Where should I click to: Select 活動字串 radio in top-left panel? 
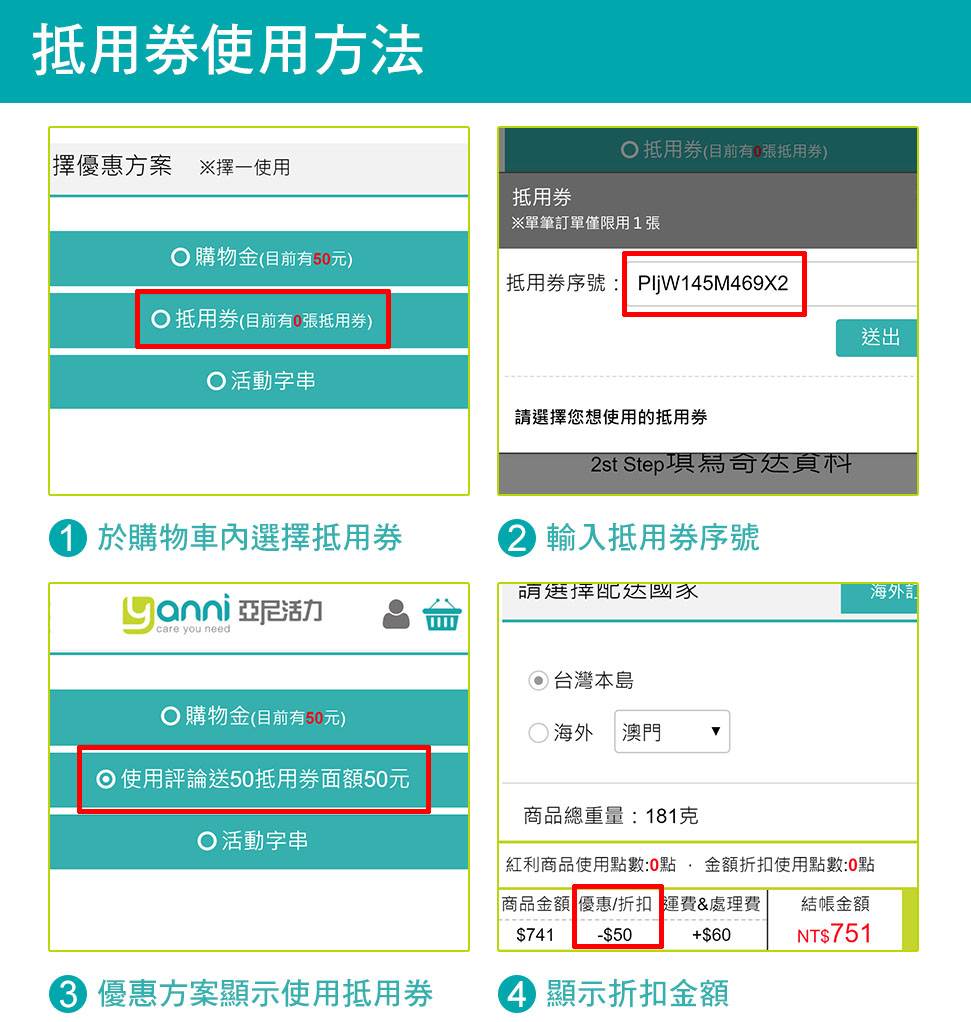[216, 381]
